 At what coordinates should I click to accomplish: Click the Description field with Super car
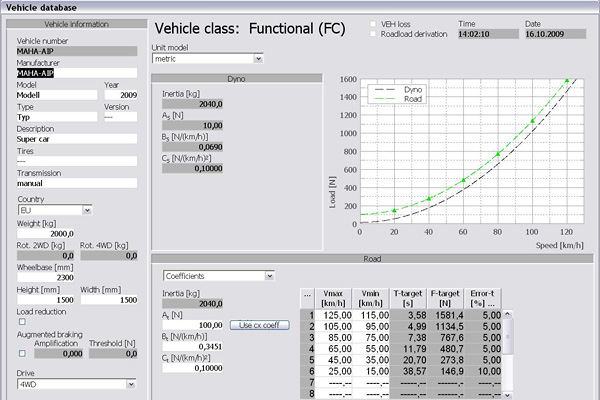point(76,139)
